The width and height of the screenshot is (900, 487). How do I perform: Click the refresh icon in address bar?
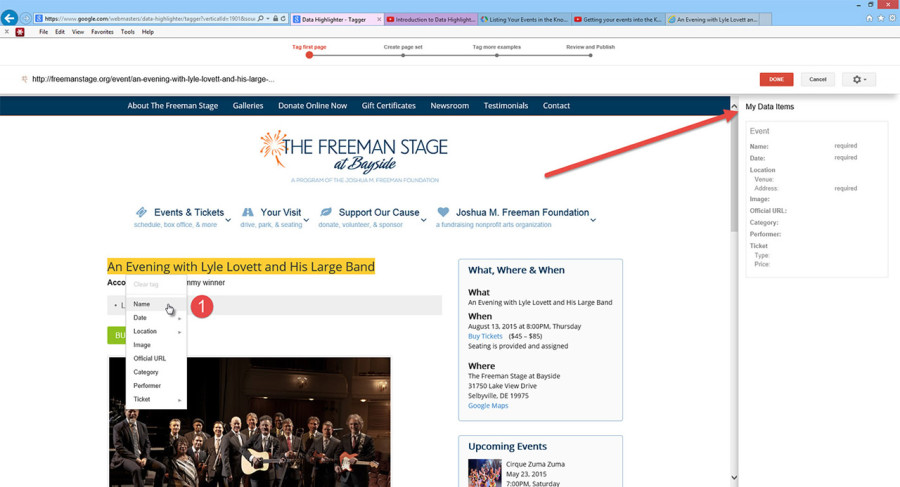pos(283,19)
